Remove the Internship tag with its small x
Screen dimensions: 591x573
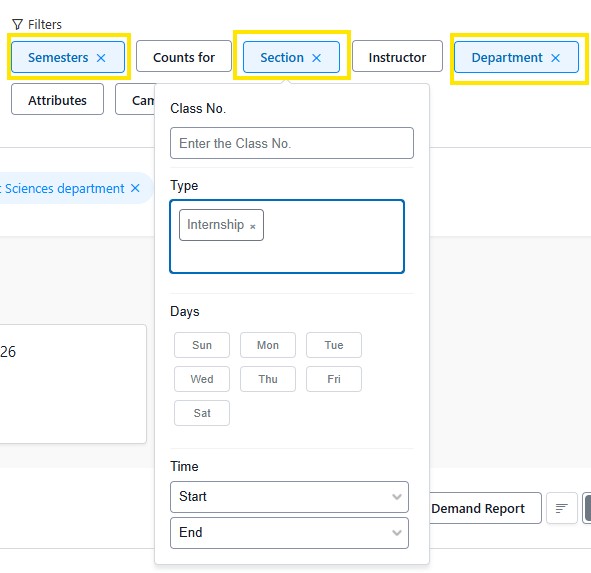[x=253, y=226]
